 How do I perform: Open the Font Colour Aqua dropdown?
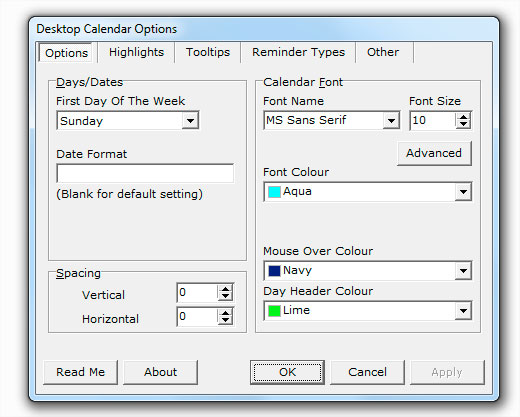tap(463, 192)
